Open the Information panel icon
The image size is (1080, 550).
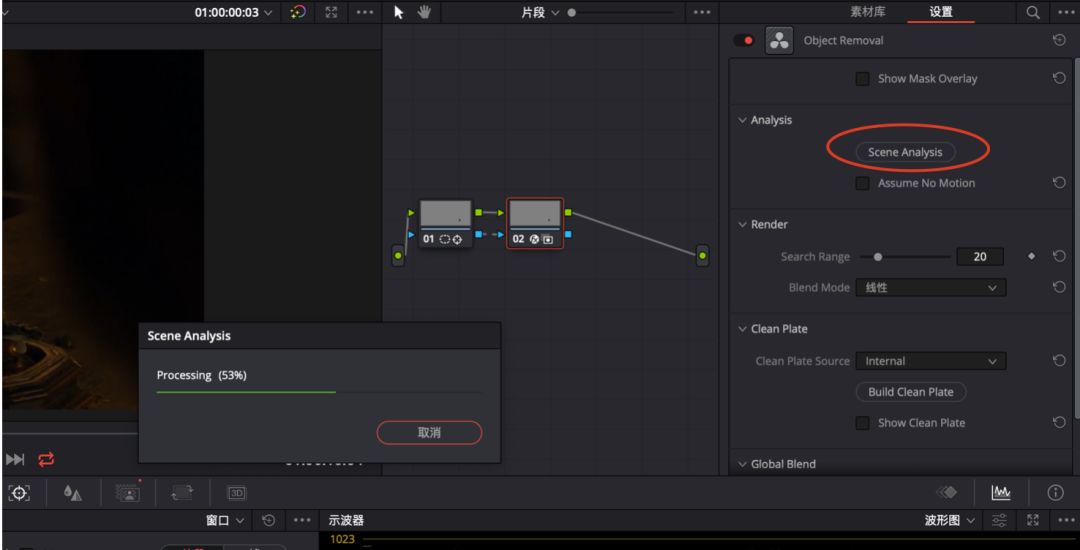[1055, 493]
